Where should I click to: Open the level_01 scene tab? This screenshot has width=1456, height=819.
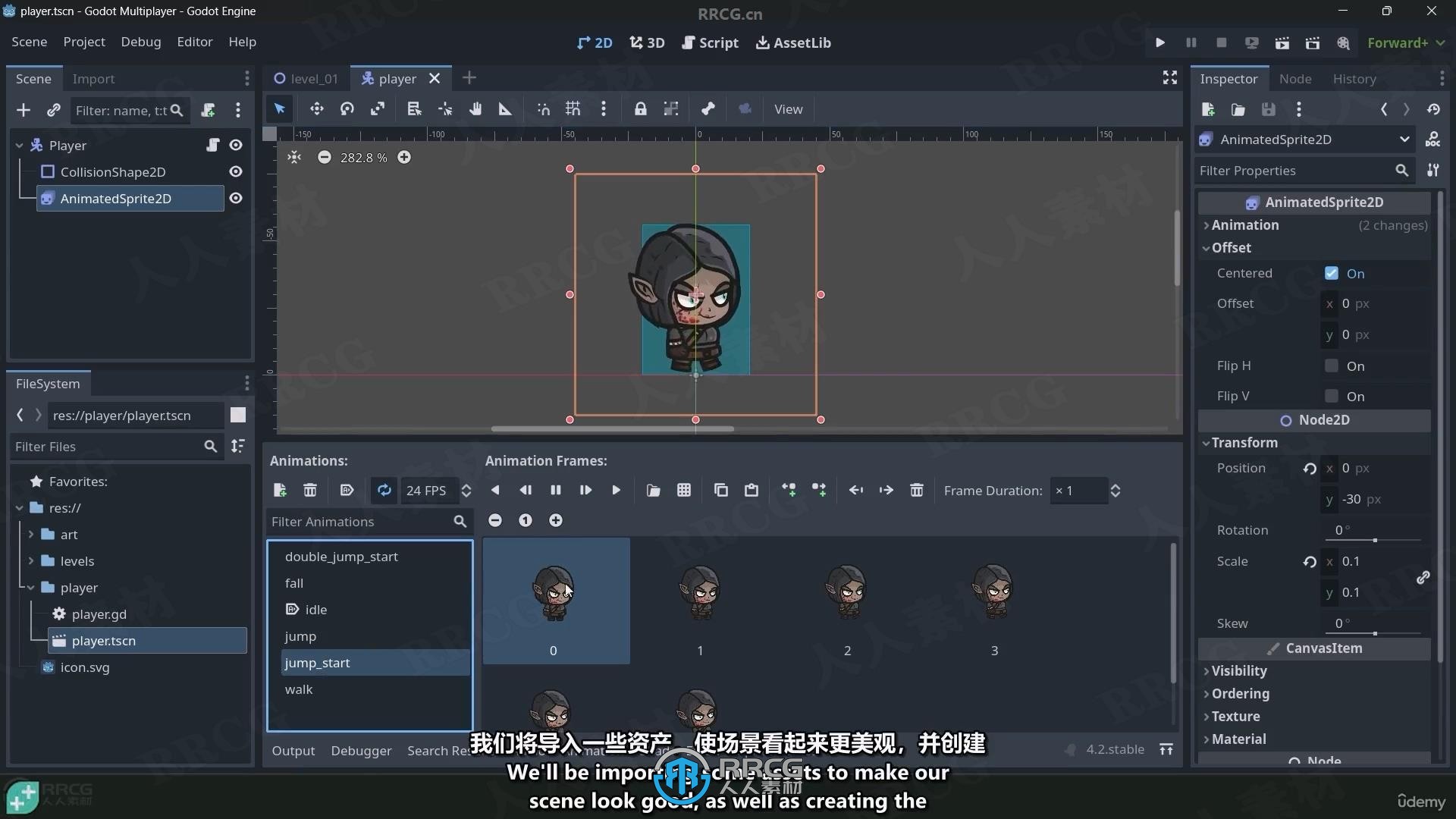[x=306, y=78]
